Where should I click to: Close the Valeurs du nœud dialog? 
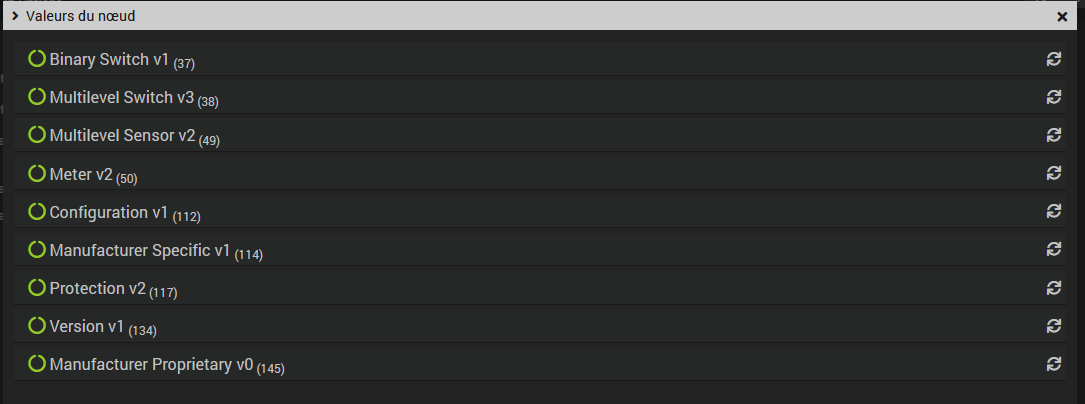tap(1062, 16)
